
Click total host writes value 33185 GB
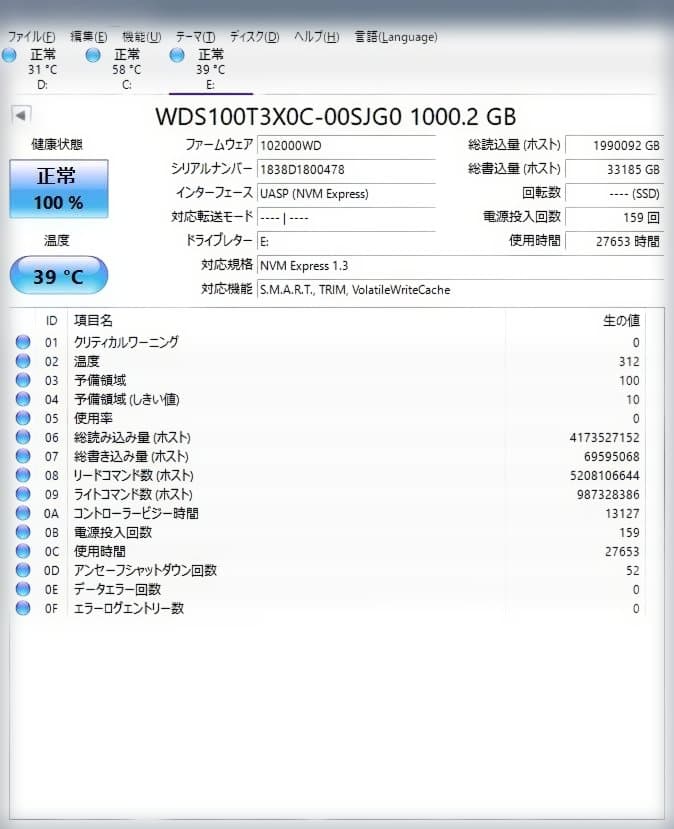click(x=614, y=170)
